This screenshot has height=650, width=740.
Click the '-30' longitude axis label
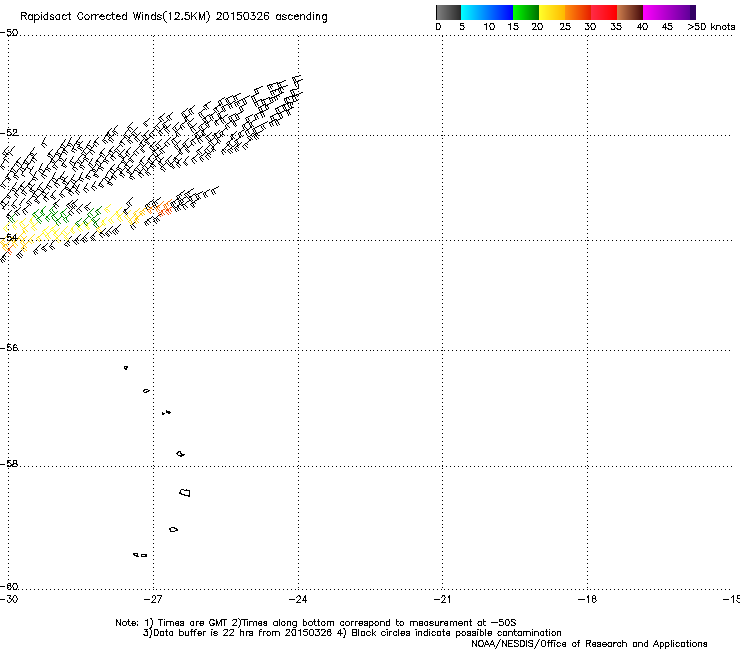[x=9, y=599]
